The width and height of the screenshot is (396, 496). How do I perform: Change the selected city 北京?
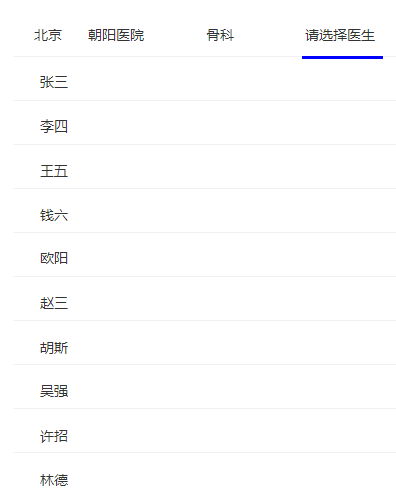coord(48,35)
